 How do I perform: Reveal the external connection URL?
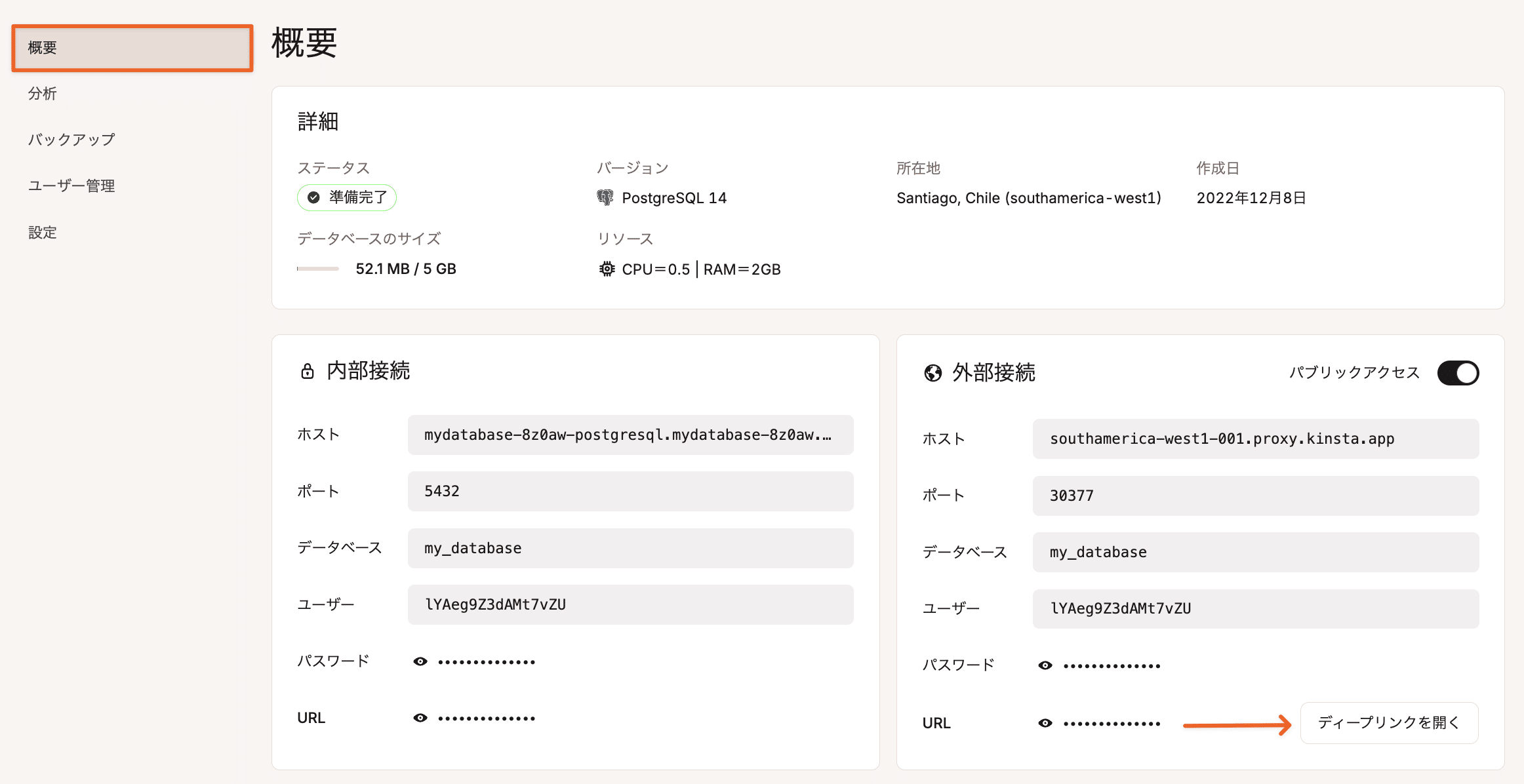point(1045,722)
